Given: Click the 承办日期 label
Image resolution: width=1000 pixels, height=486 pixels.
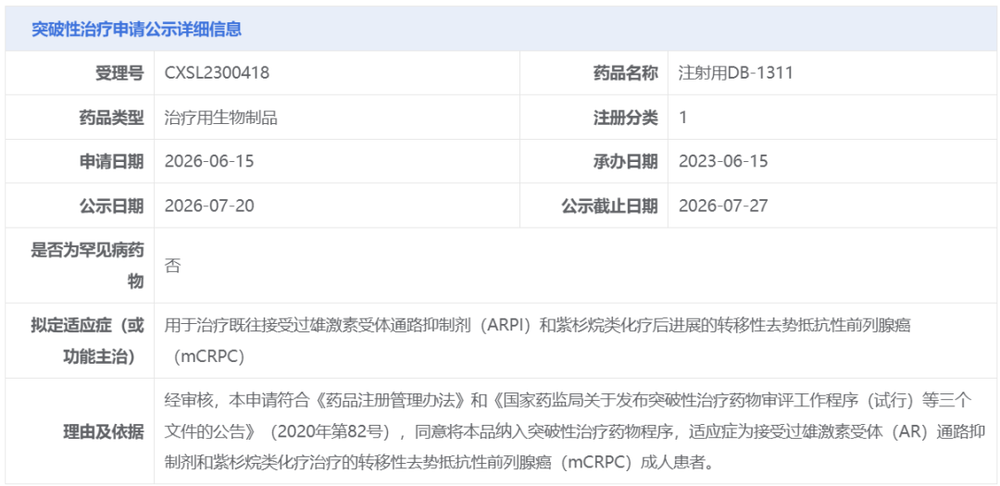Looking at the screenshot, I should tap(624, 161).
